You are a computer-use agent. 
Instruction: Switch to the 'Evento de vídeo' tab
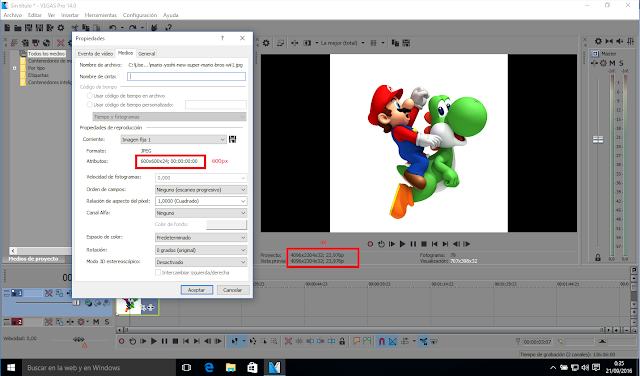(x=95, y=53)
